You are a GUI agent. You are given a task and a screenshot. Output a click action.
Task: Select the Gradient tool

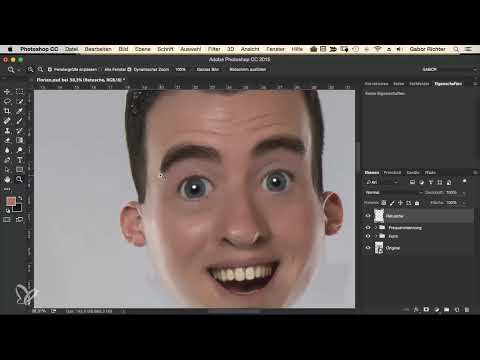click(19, 140)
